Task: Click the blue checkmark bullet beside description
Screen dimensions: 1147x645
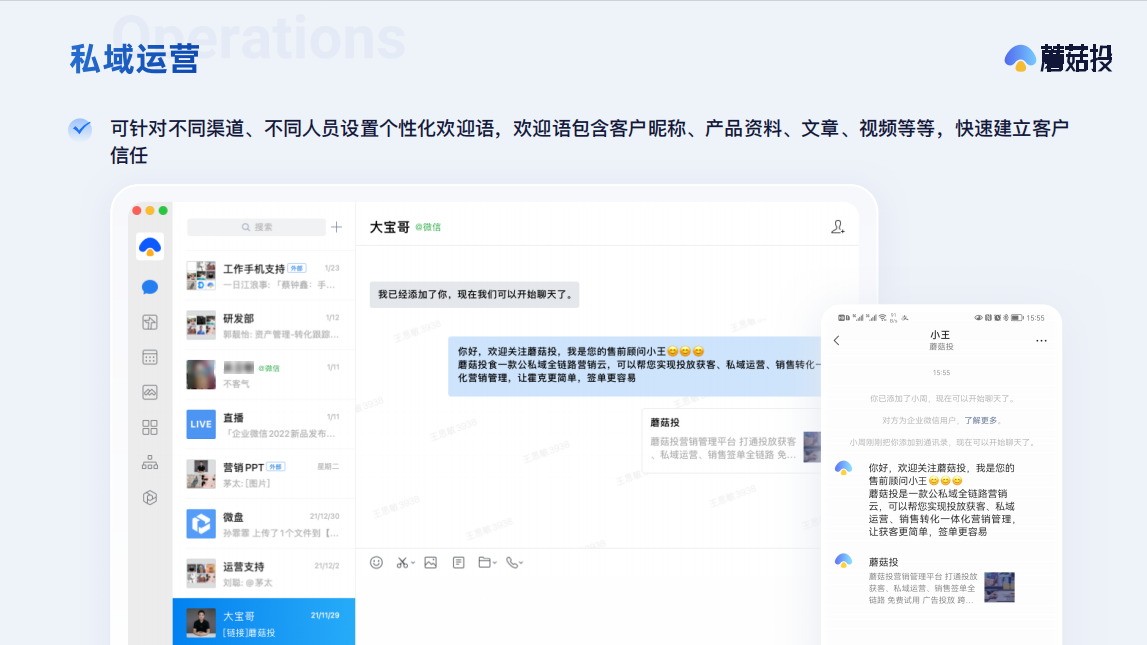Action: coord(80,129)
